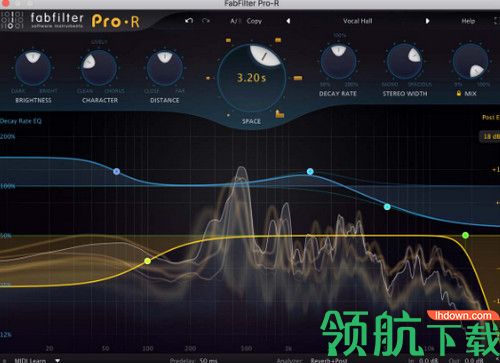Click the Distance knob

[165, 68]
